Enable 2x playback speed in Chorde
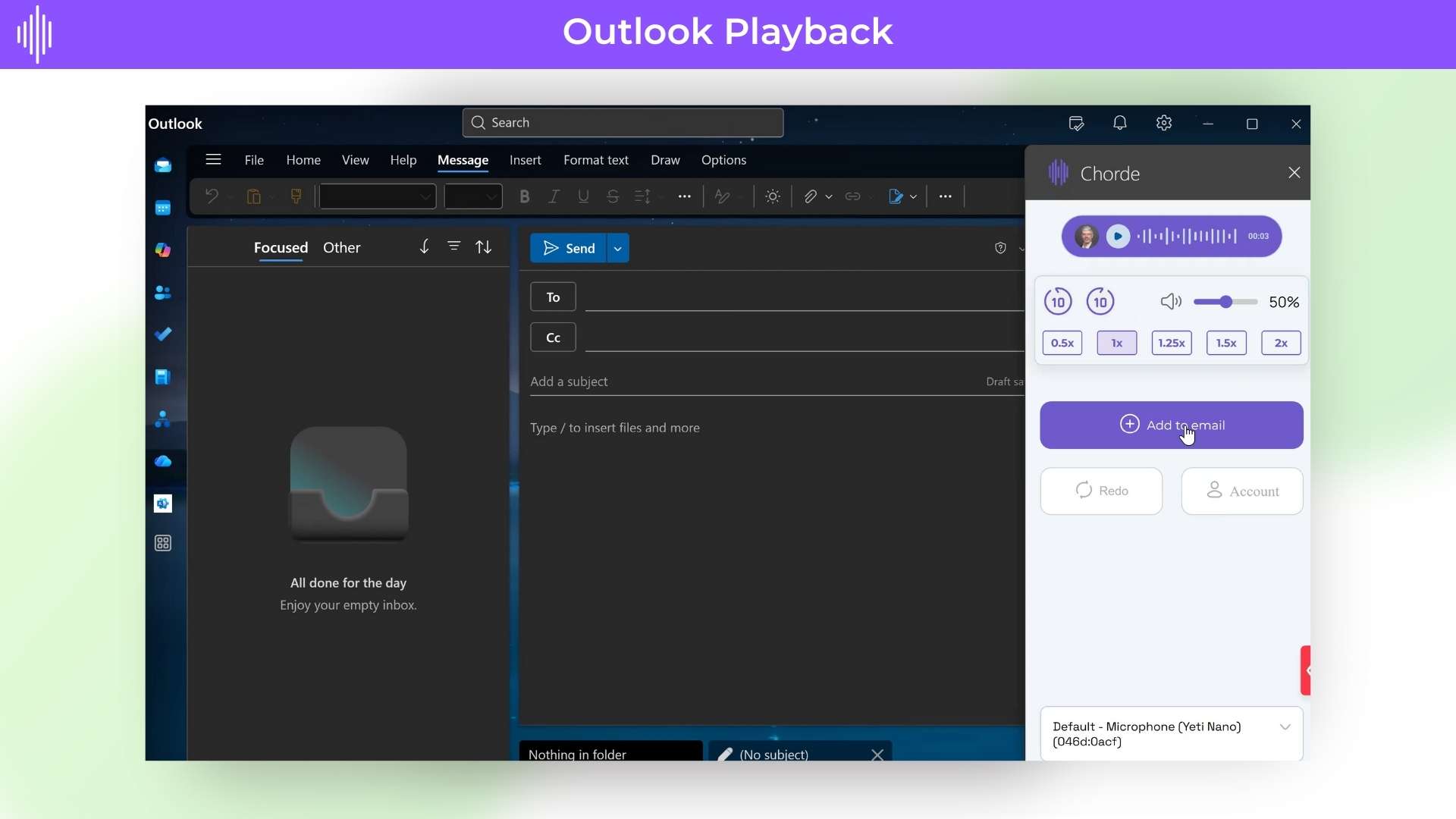 coord(1281,343)
